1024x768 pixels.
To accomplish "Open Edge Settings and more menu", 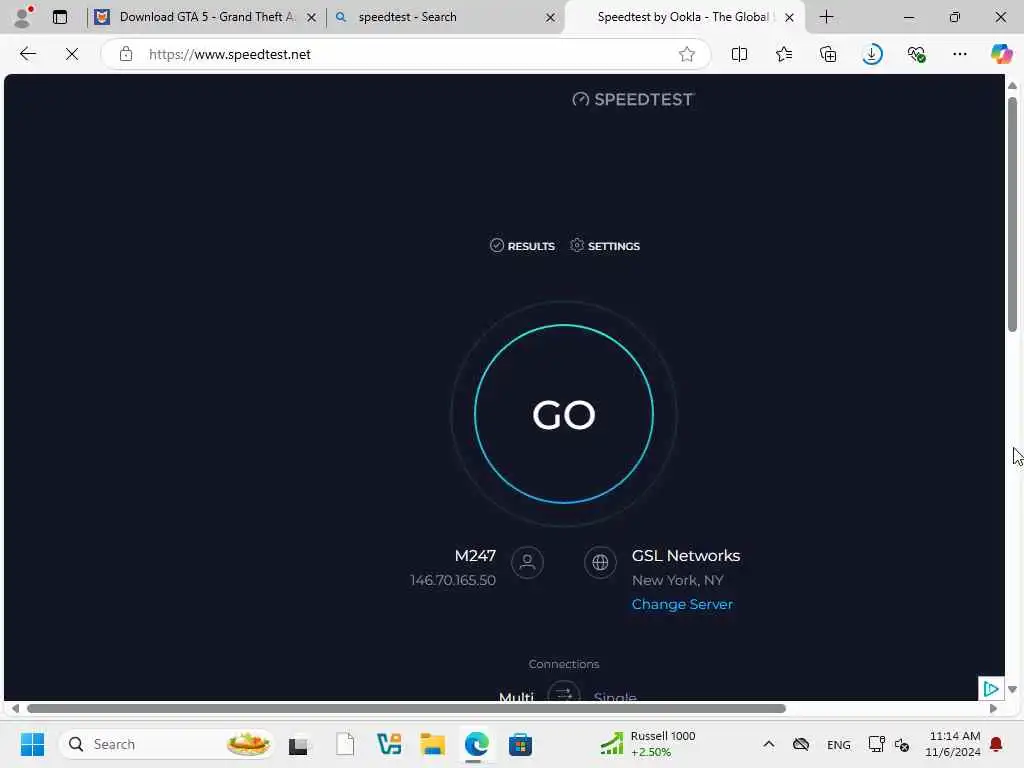I will (959, 54).
